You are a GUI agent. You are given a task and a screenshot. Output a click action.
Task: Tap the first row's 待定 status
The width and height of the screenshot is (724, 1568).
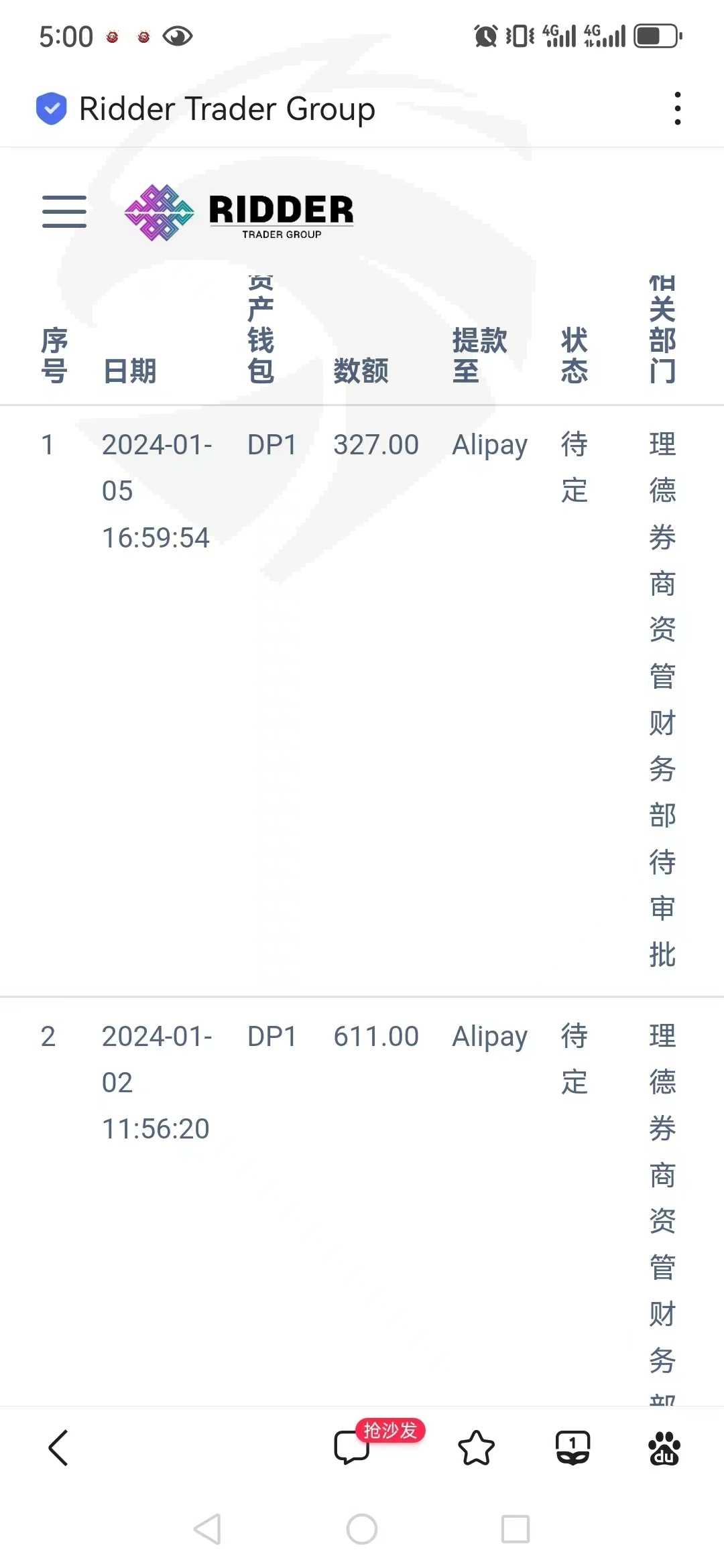pyautogui.click(x=575, y=468)
